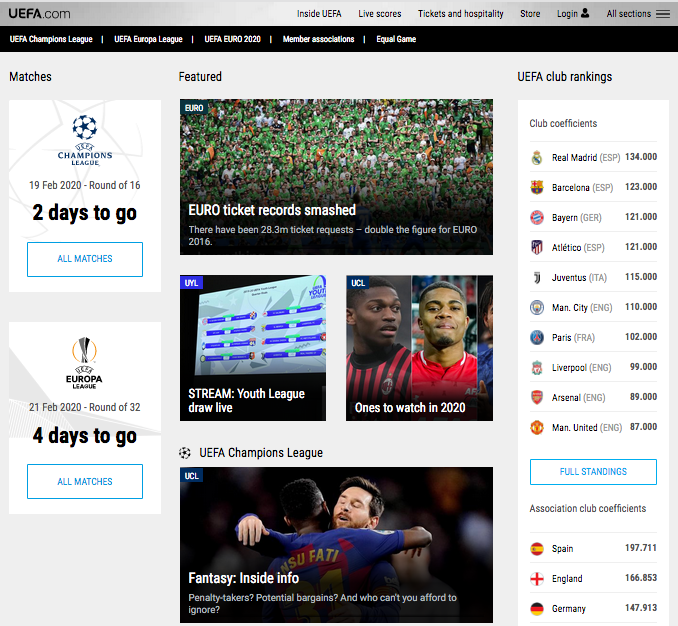Click the Atlético club crest
This screenshot has width=678, height=626.
point(537,247)
